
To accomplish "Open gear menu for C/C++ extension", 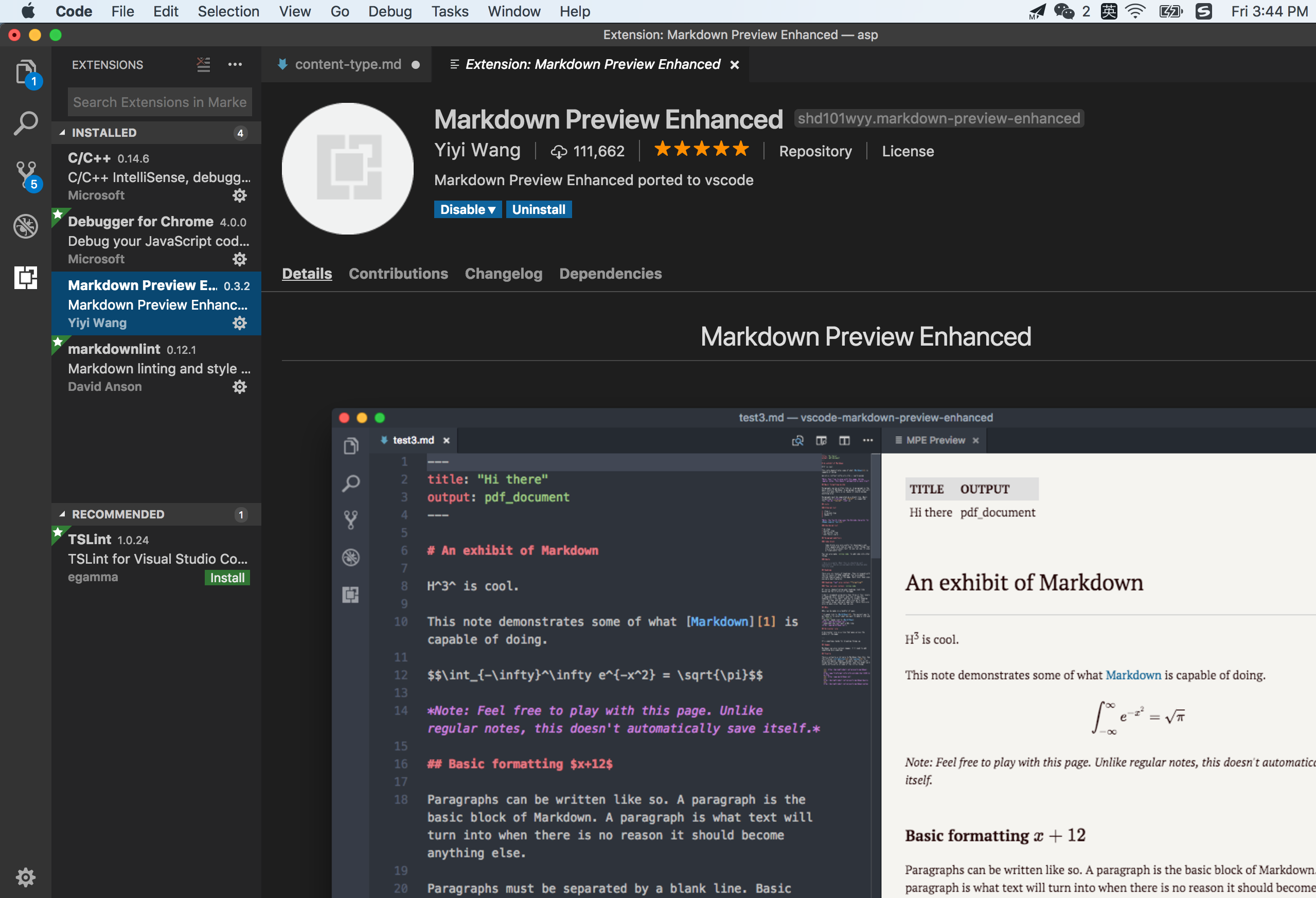I will pyautogui.click(x=240, y=195).
